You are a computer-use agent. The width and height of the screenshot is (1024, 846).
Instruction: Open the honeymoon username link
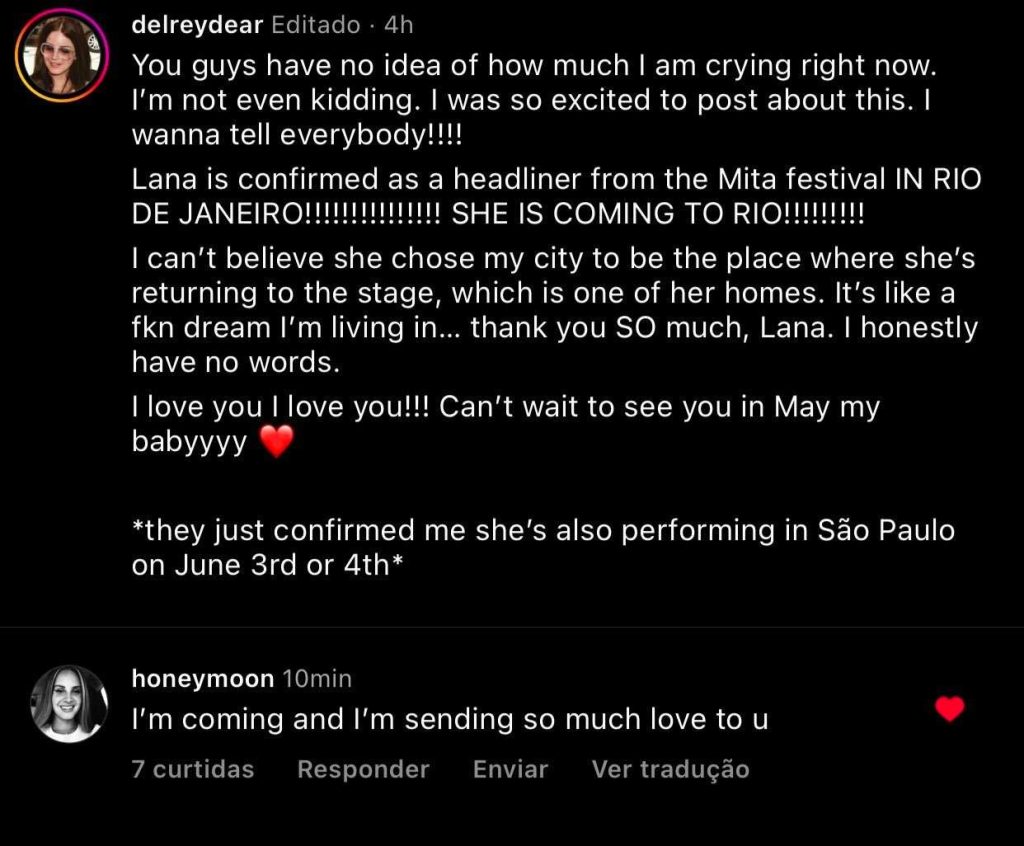pos(202,679)
